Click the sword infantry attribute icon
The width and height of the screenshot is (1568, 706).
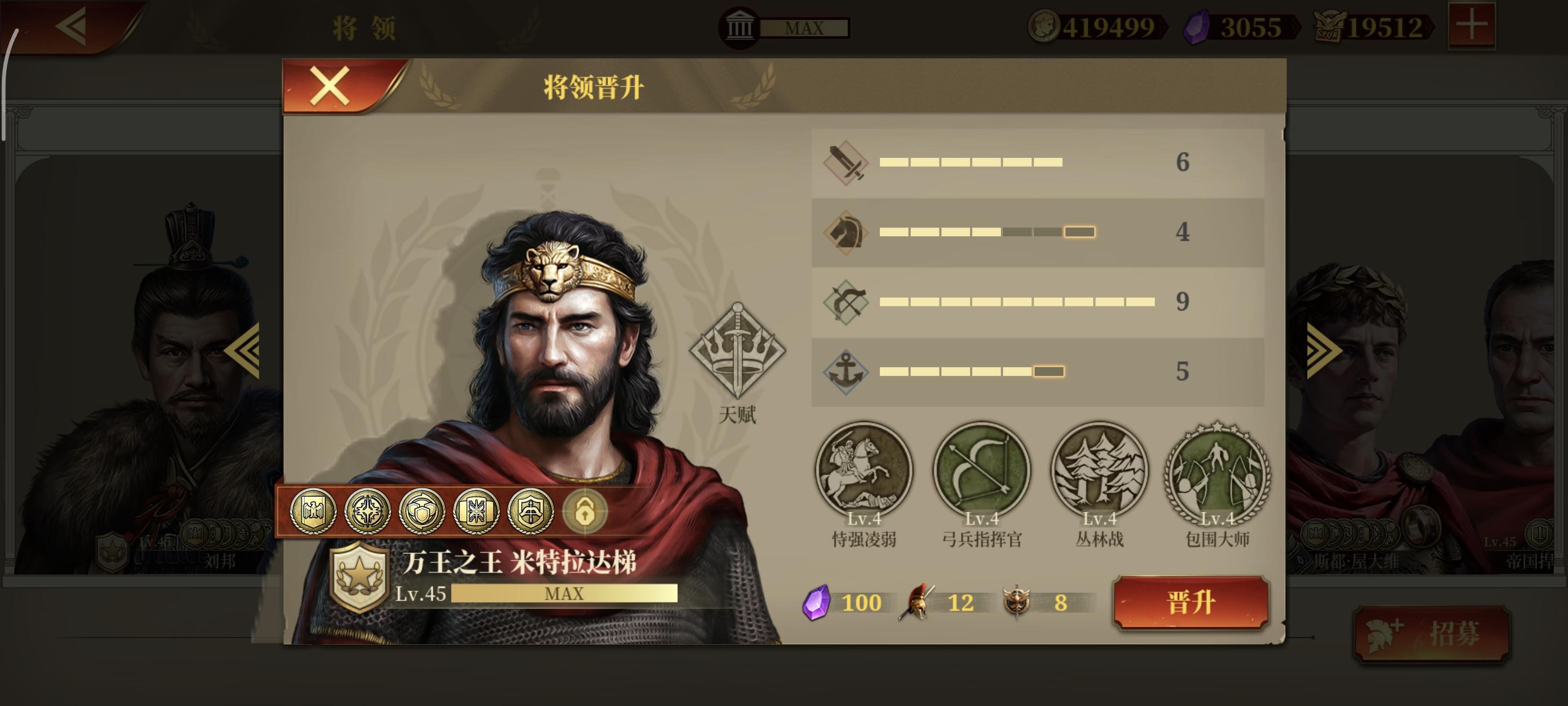tap(845, 162)
